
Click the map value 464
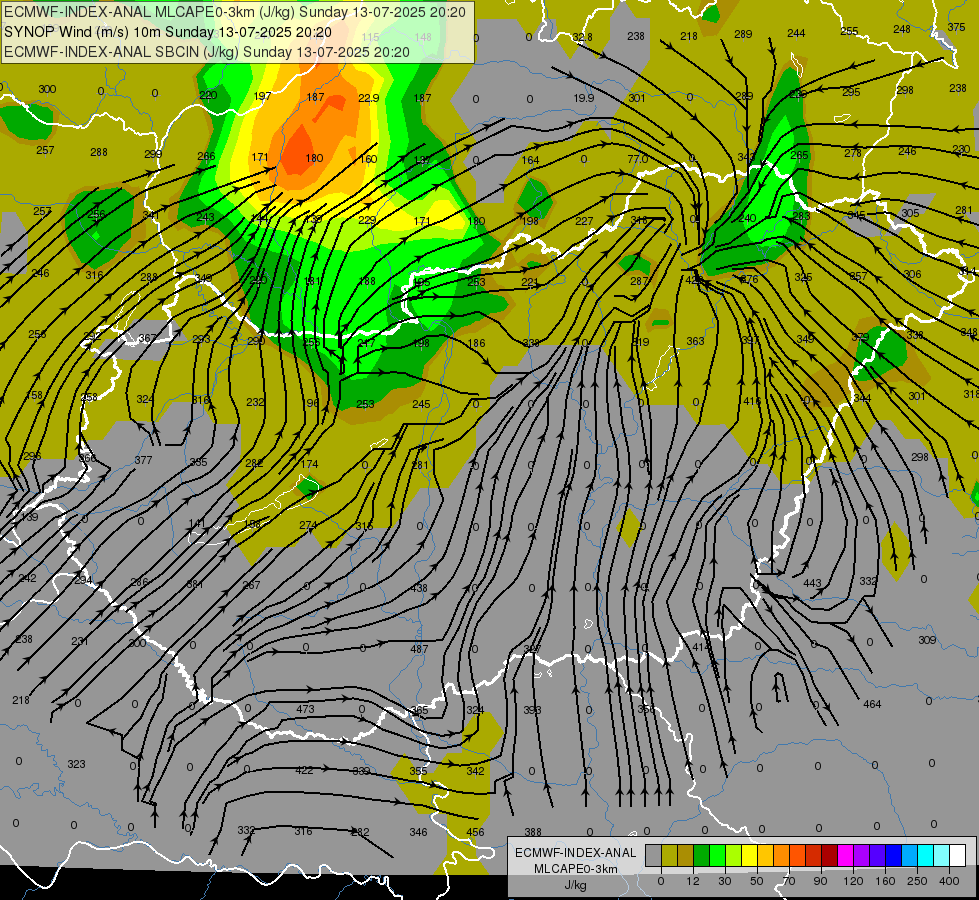point(872,704)
